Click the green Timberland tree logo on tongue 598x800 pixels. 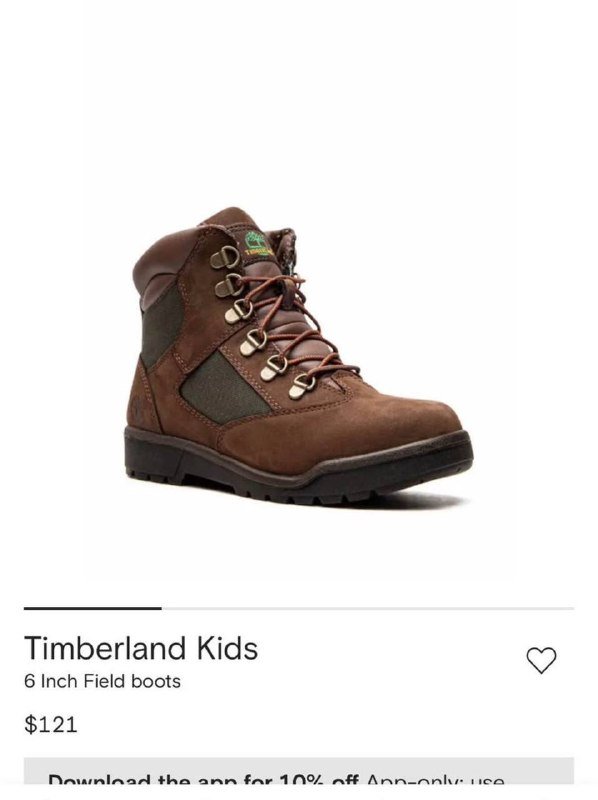(257, 243)
